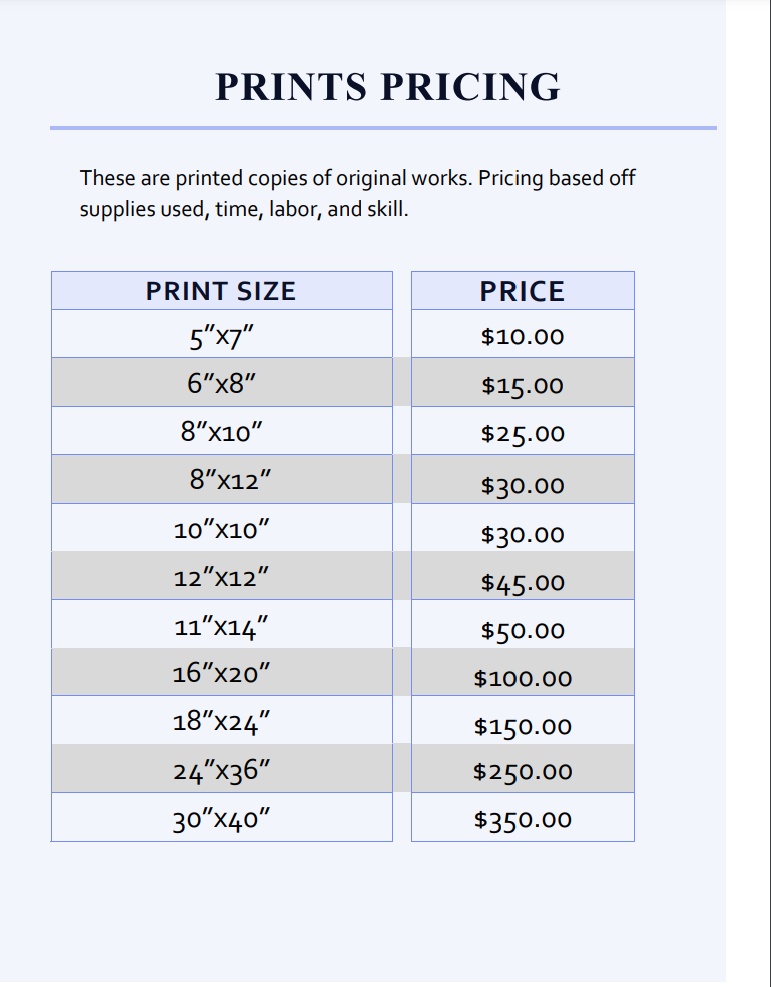Click the $100.00 price cell
The height and width of the screenshot is (987, 771).
coord(522,672)
